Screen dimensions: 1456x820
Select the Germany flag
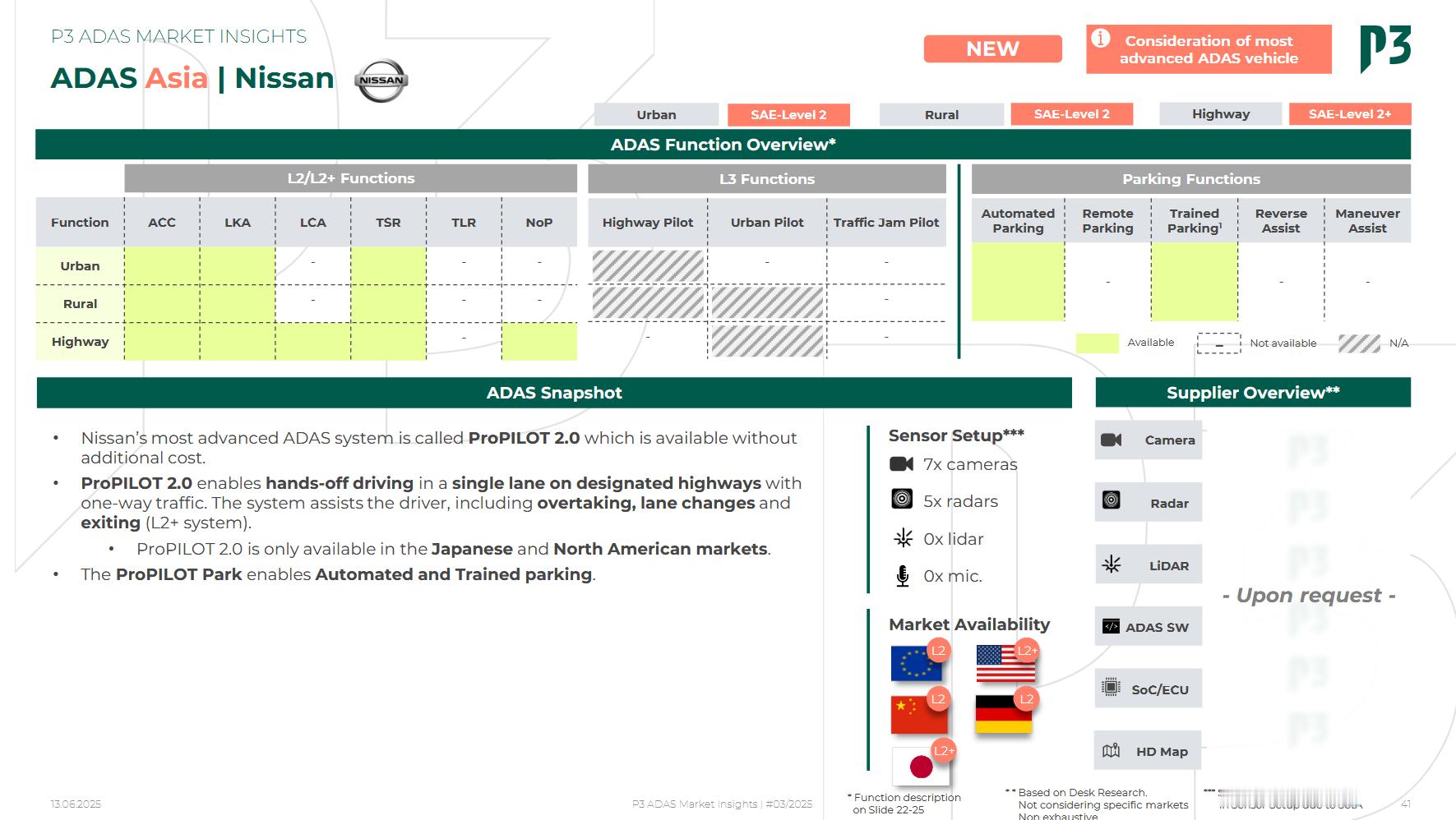pos(1003,714)
